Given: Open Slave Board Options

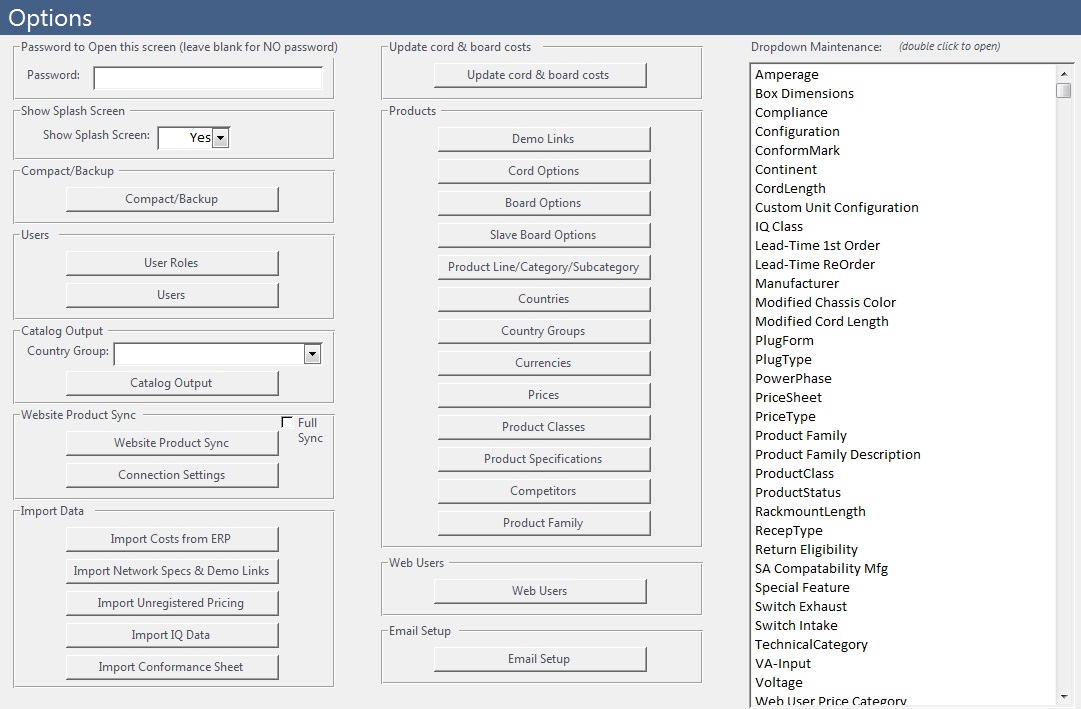Looking at the screenshot, I should coord(543,234).
